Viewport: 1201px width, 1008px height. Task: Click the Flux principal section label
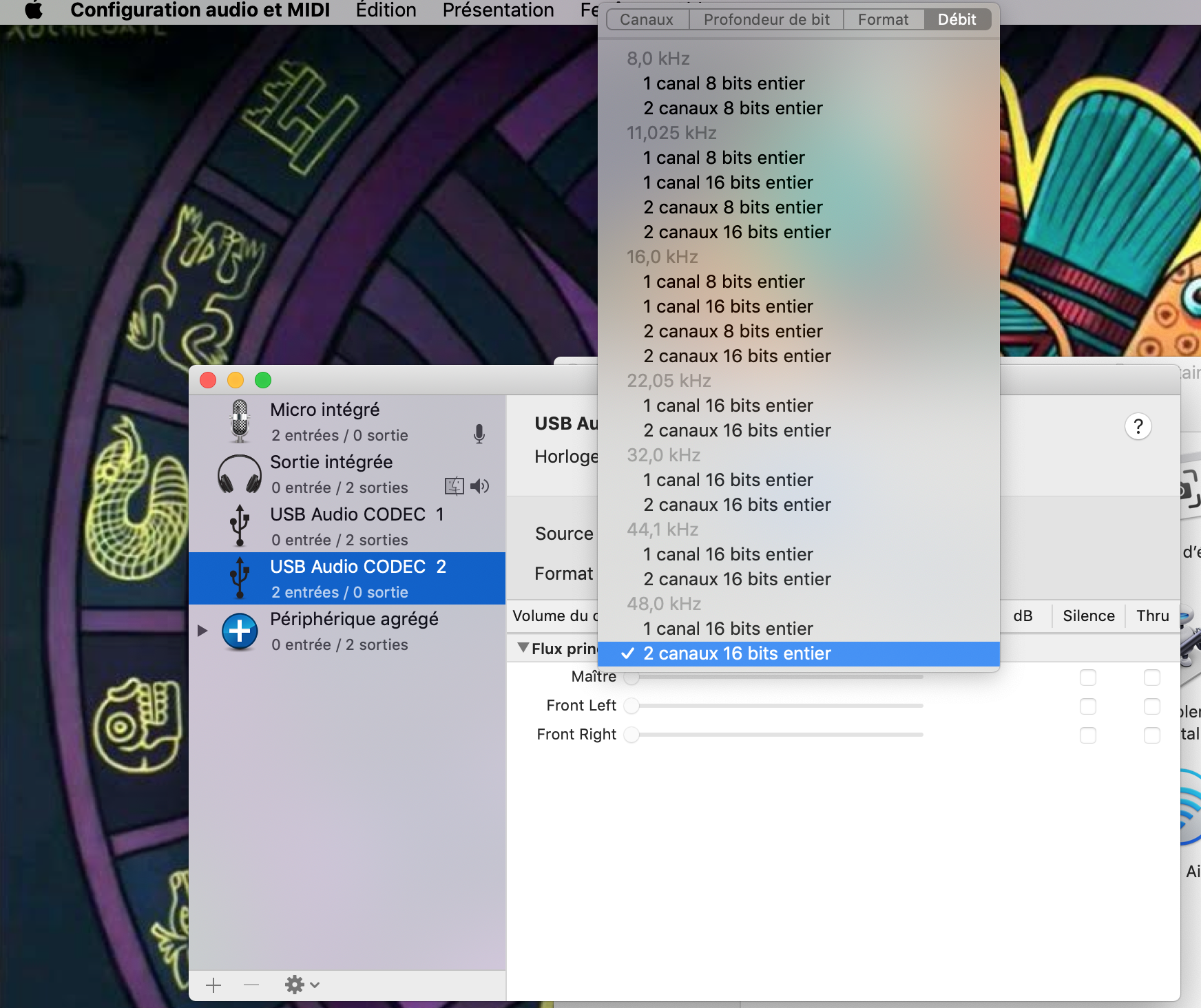pyautogui.click(x=564, y=649)
